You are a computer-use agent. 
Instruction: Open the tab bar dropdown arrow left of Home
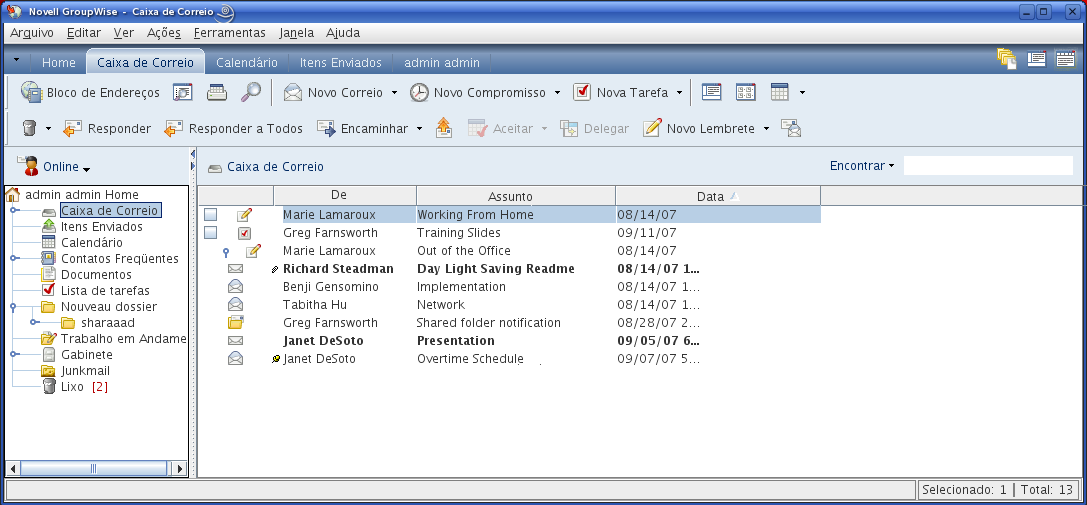coord(17,60)
